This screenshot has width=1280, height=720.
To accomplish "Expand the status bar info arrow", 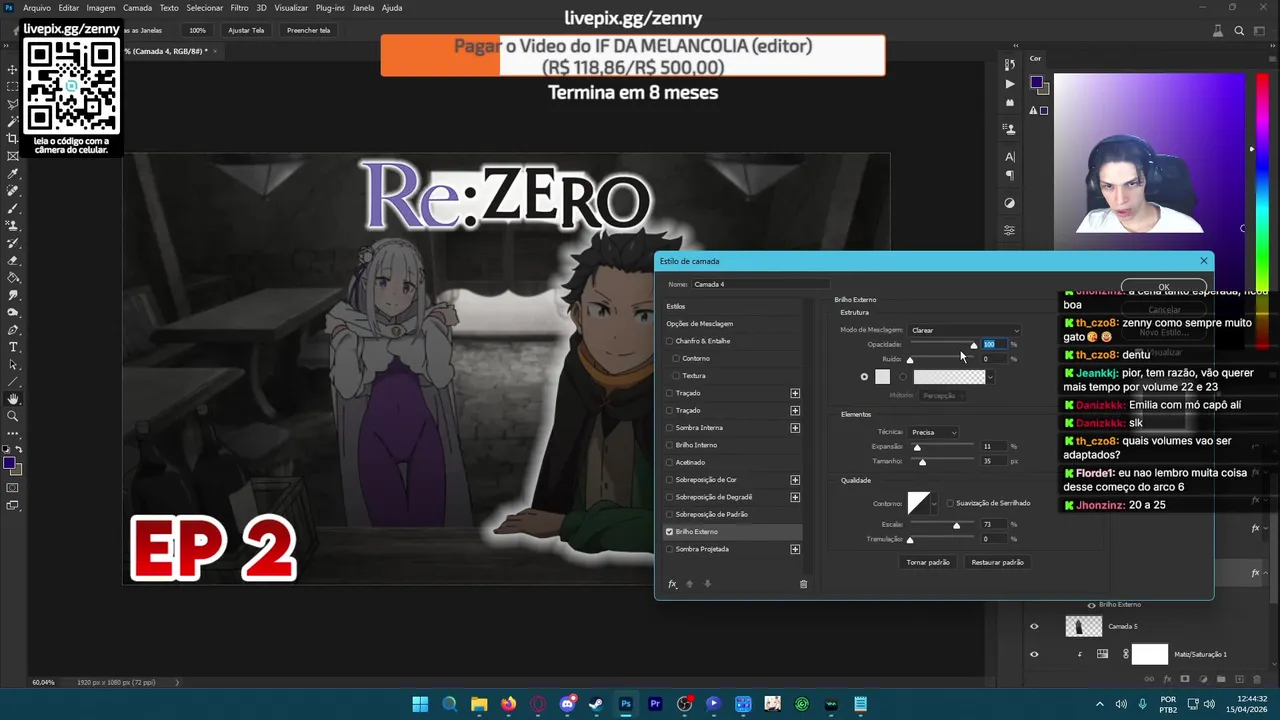I will point(178,682).
